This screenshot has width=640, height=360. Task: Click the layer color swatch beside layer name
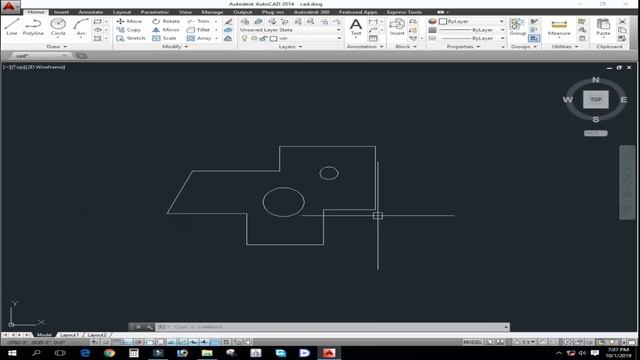[x=273, y=38]
